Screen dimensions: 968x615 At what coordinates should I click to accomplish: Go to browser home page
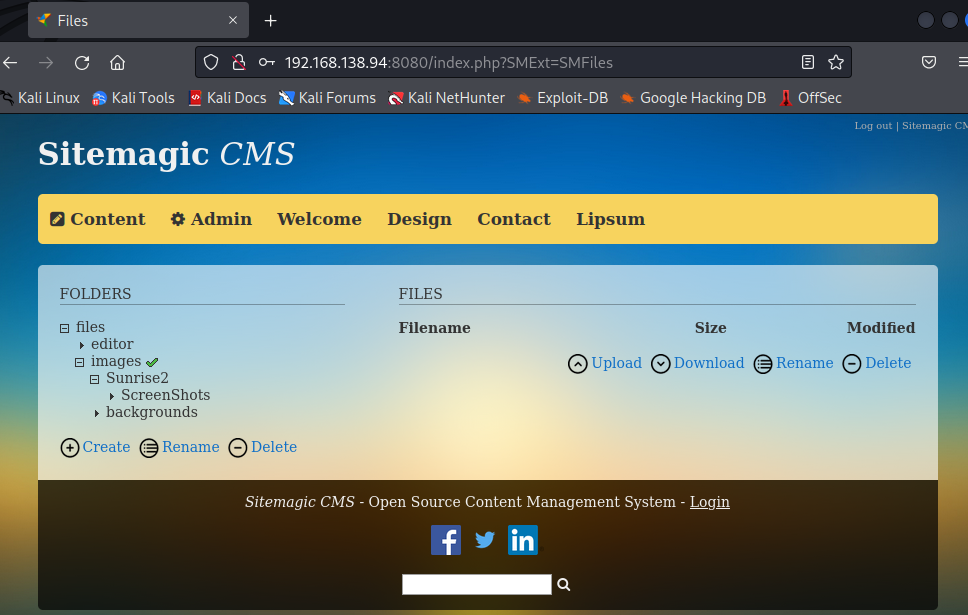117,62
